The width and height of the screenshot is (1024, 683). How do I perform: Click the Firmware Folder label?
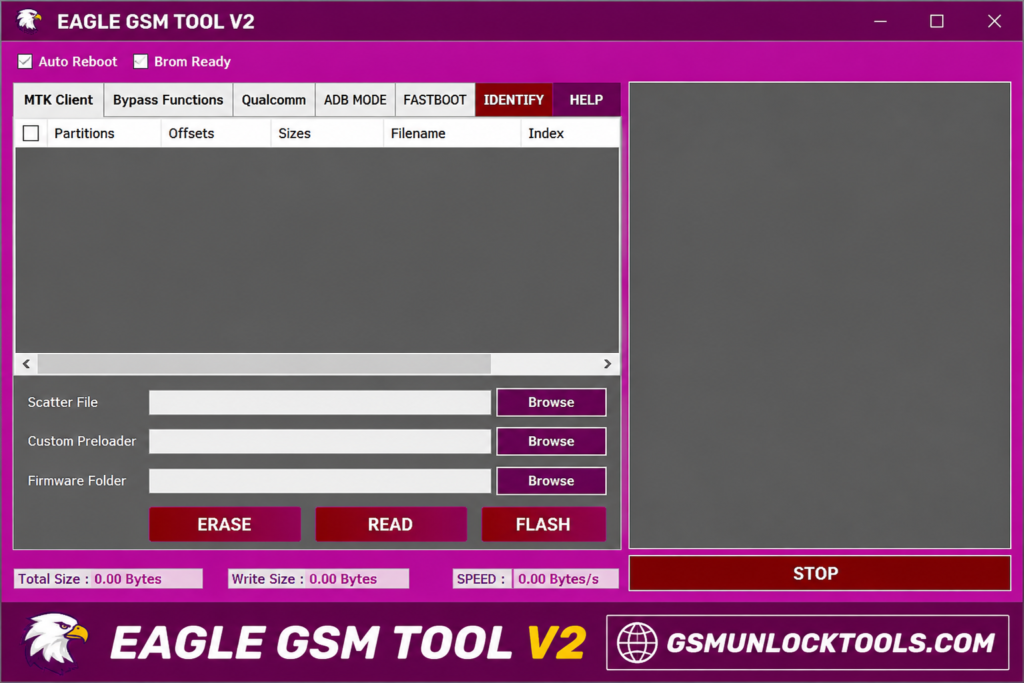click(76, 481)
